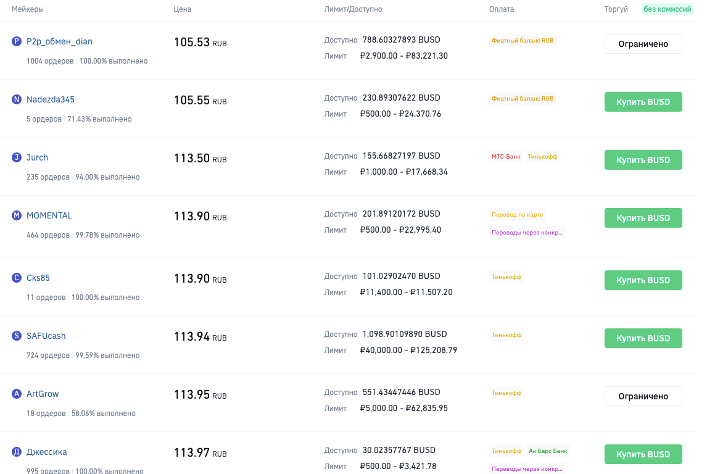The width and height of the screenshot is (707, 474).
Task: Click the без комиссий badge in header
Action: coord(667,9)
